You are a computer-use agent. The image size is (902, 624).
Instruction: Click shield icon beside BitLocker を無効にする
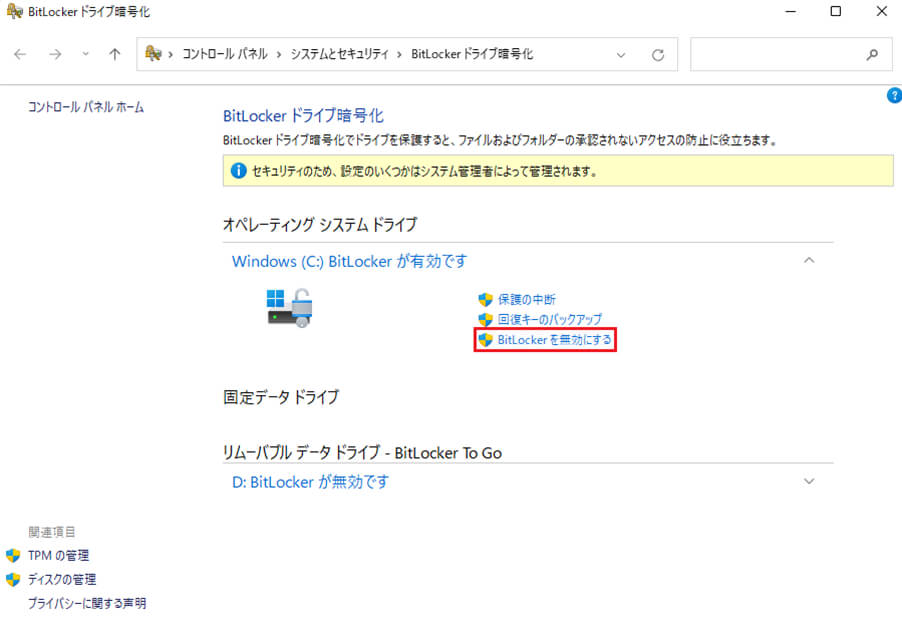pos(486,340)
